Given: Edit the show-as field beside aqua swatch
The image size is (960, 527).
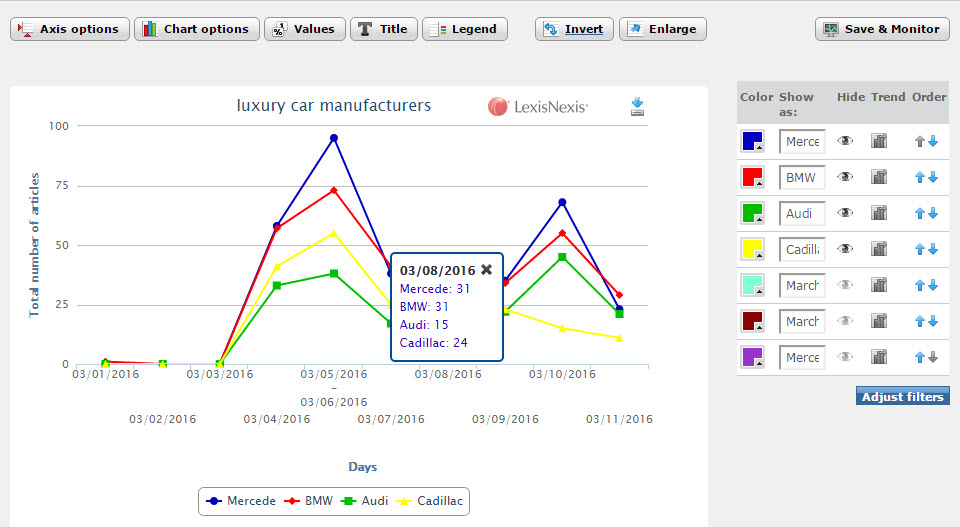Looking at the screenshot, I should 802,285.
